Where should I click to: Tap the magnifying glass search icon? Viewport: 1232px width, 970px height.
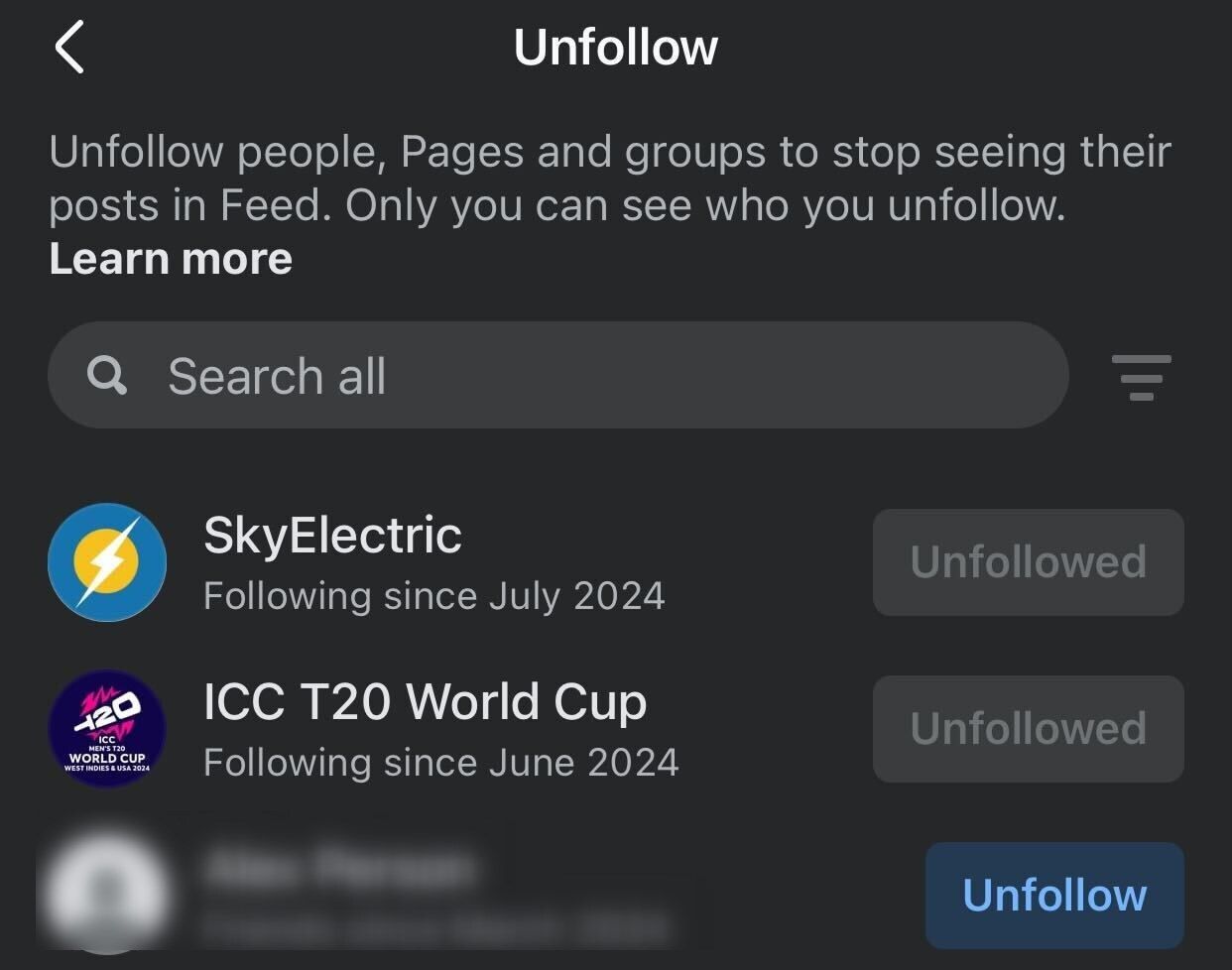pos(107,376)
